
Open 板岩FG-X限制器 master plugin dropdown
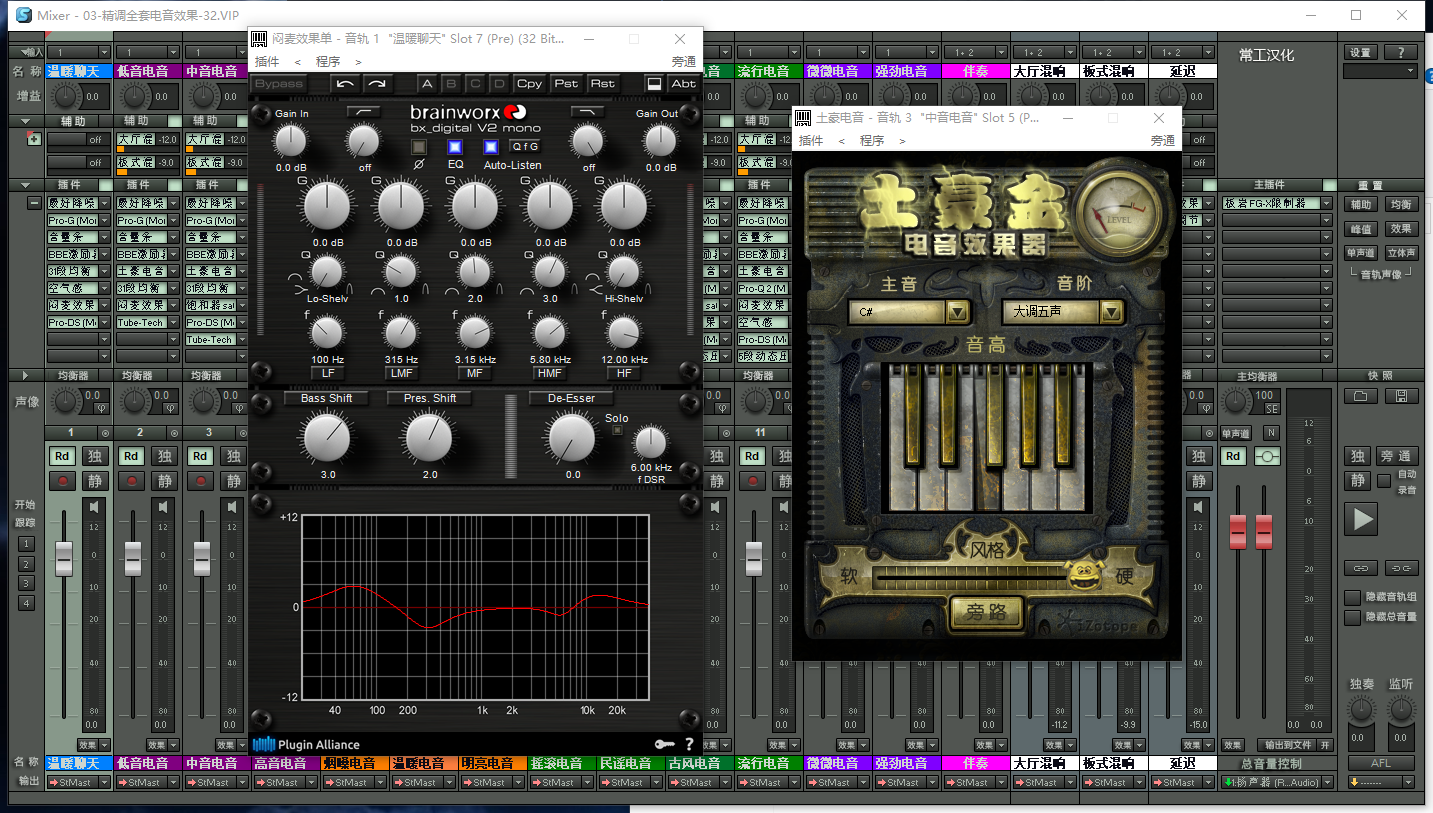(1327, 203)
